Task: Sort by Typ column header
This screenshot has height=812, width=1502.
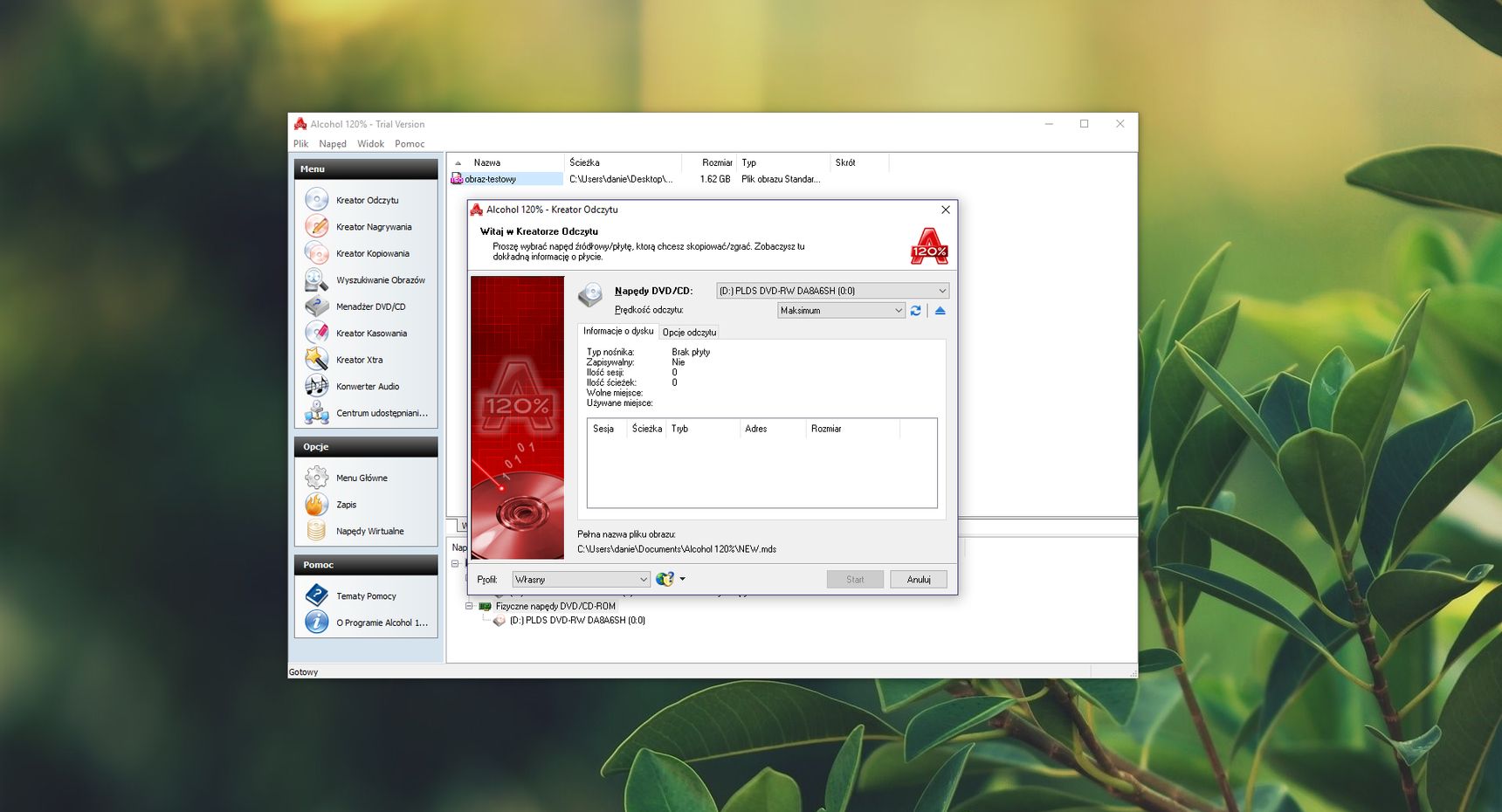Action: pos(783,162)
